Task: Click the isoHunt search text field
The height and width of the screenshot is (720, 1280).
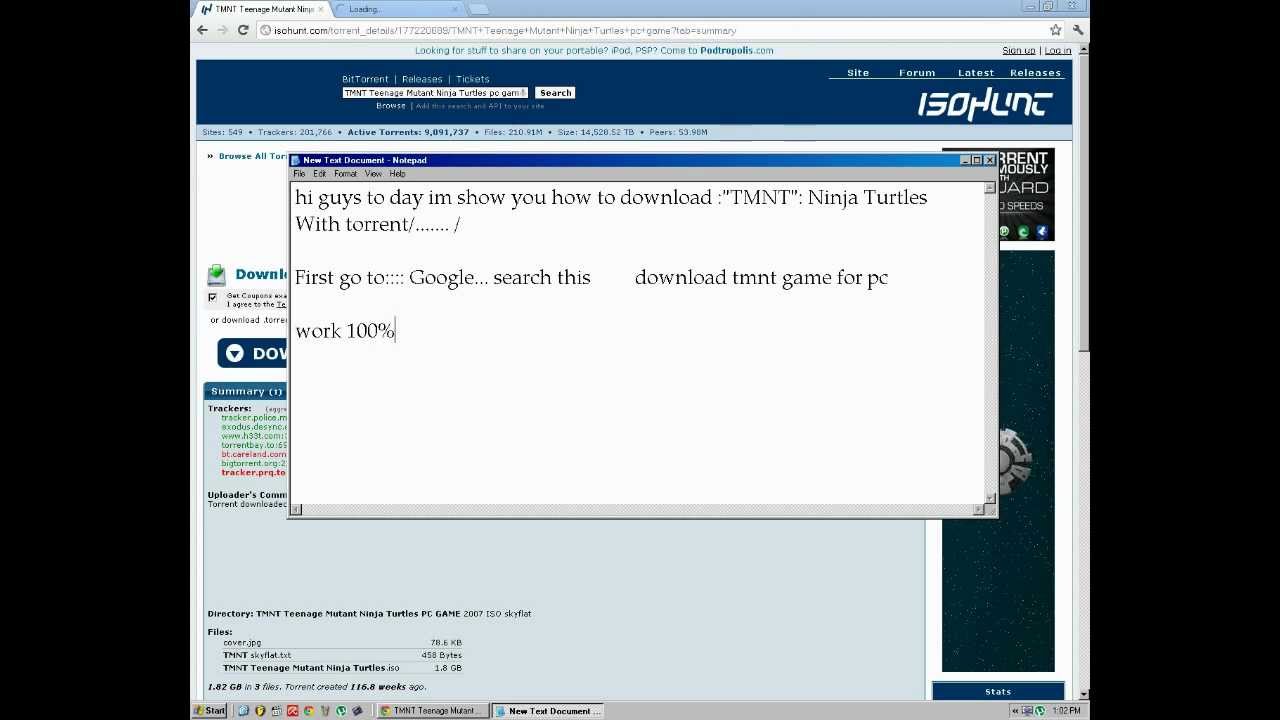Action: 435,93
